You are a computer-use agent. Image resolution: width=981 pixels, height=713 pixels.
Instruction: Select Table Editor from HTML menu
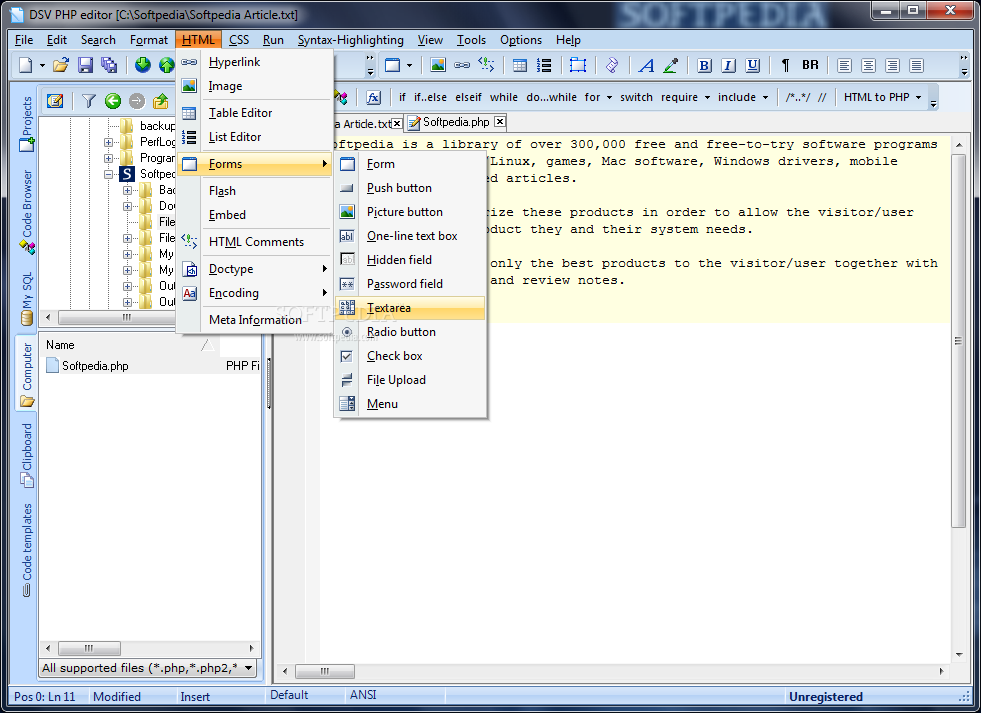point(255,113)
